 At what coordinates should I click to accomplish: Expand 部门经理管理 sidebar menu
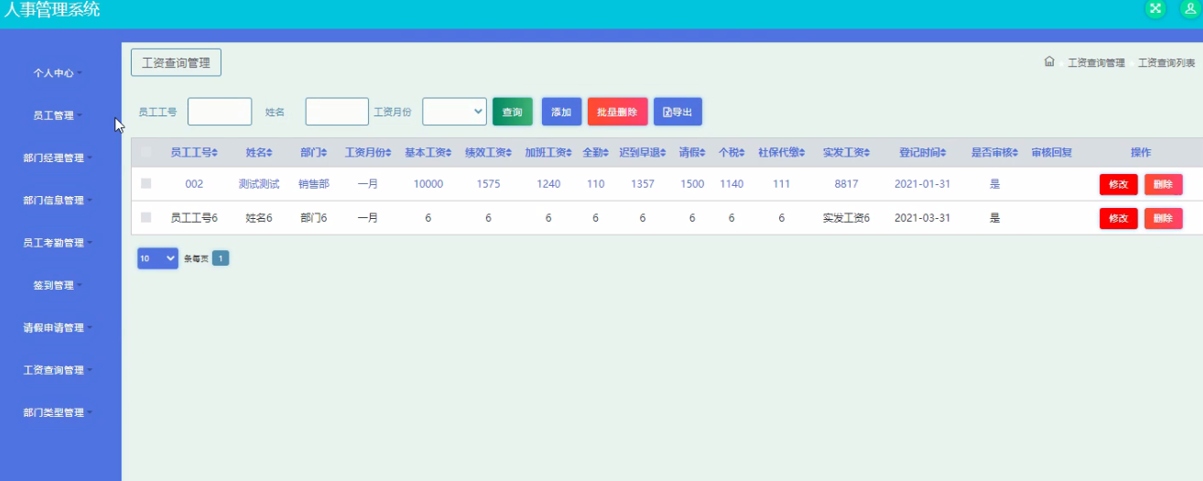pyautogui.click(x=57, y=158)
